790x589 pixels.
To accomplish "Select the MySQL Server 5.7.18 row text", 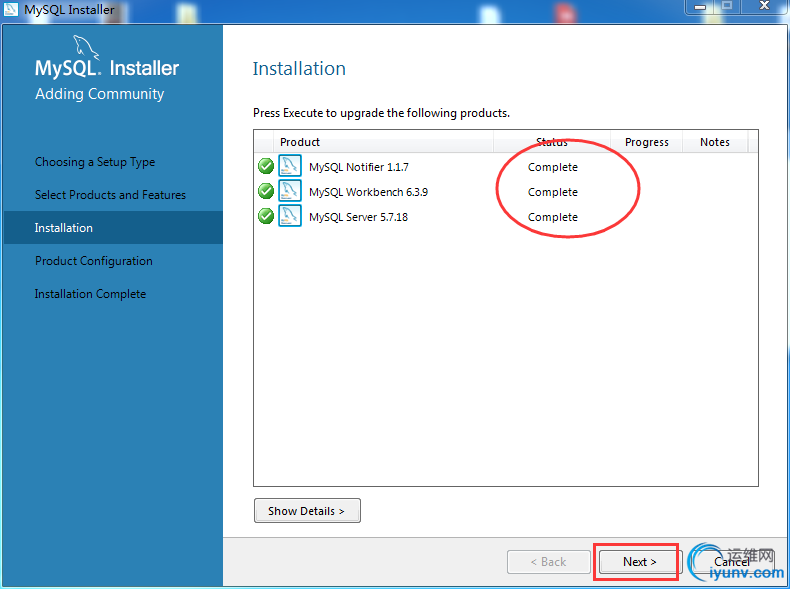I will click(x=358, y=217).
